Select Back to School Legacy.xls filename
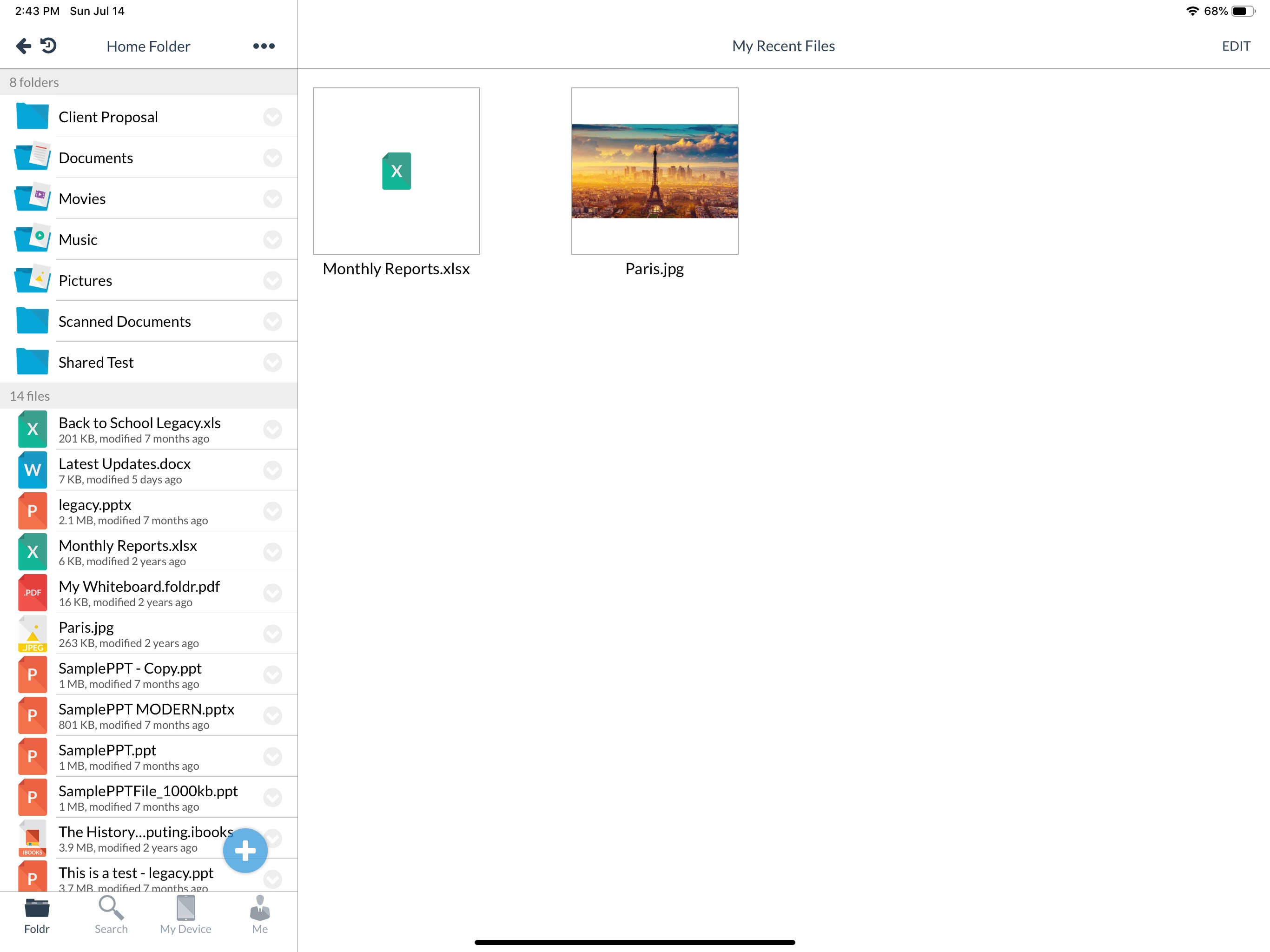1270x952 pixels. point(139,423)
